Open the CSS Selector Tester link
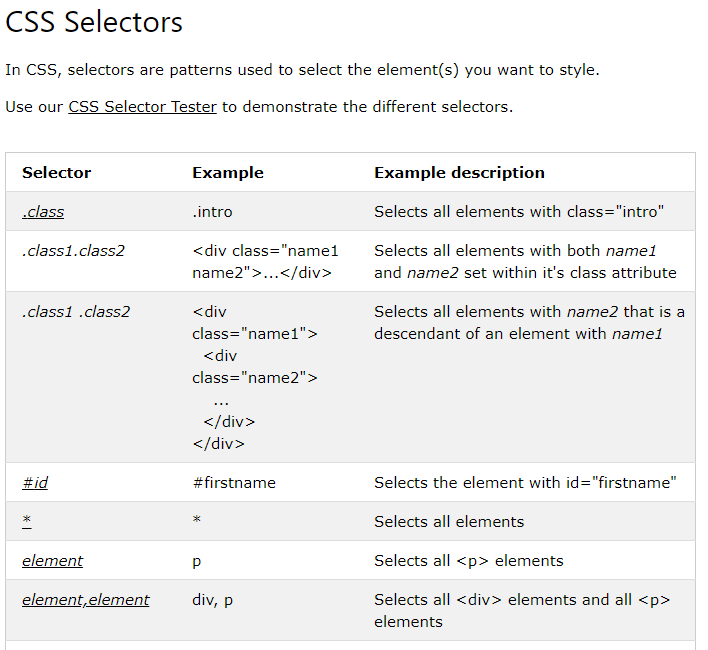Screen dimensions: 708x650 (142, 107)
